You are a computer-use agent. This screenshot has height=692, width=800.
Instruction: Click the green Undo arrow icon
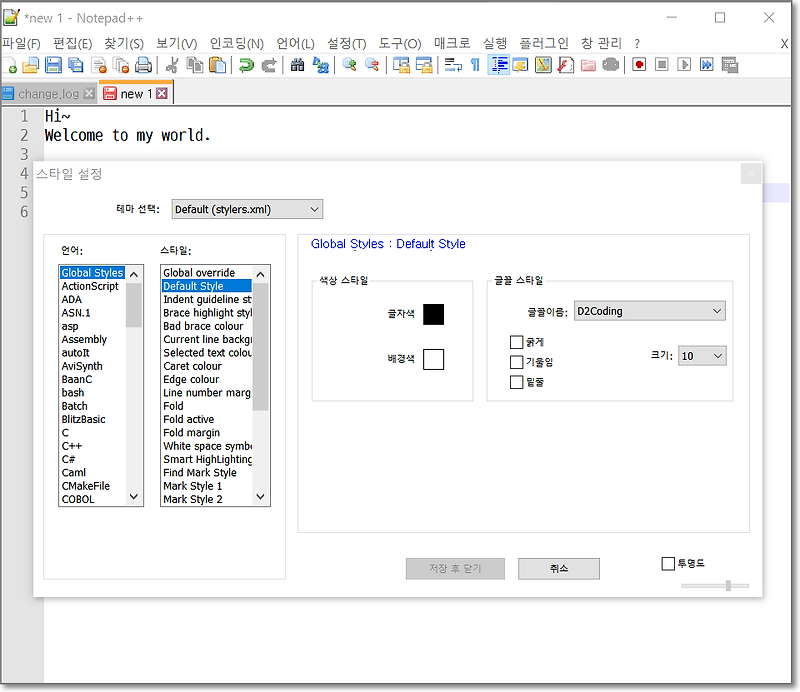tap(246, 65)
